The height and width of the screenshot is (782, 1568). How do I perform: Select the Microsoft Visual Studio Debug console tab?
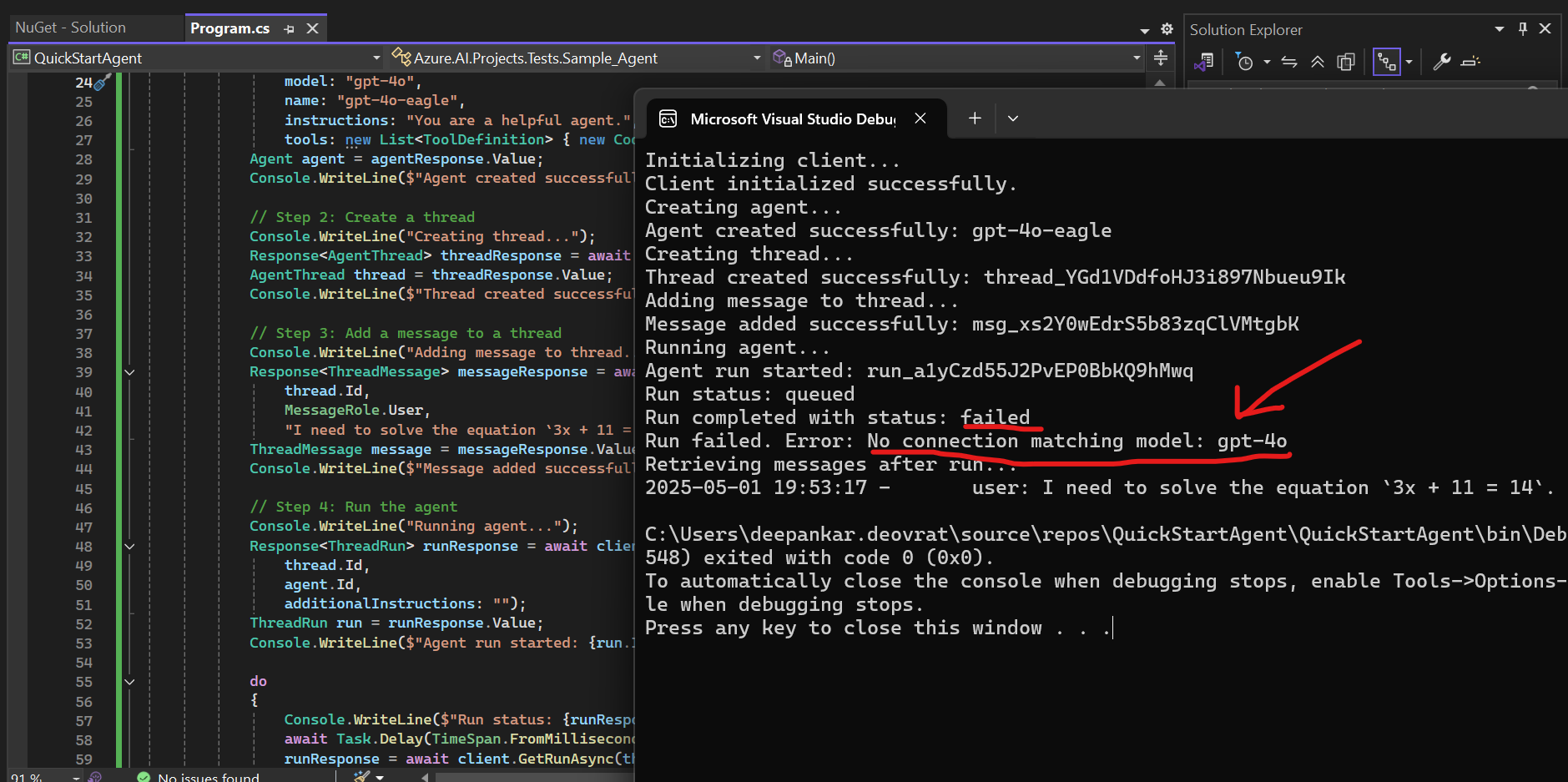791,119
